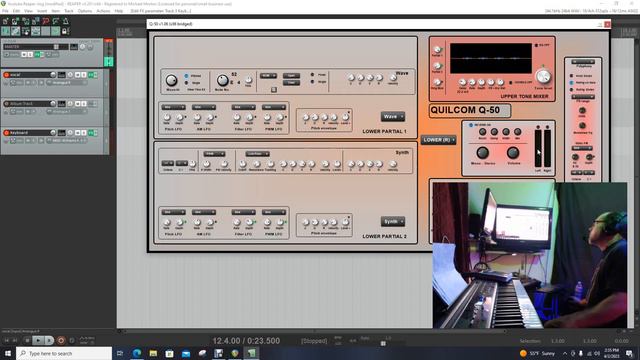Go to project start in transport

pyautogui.click(x=7, y=340)
